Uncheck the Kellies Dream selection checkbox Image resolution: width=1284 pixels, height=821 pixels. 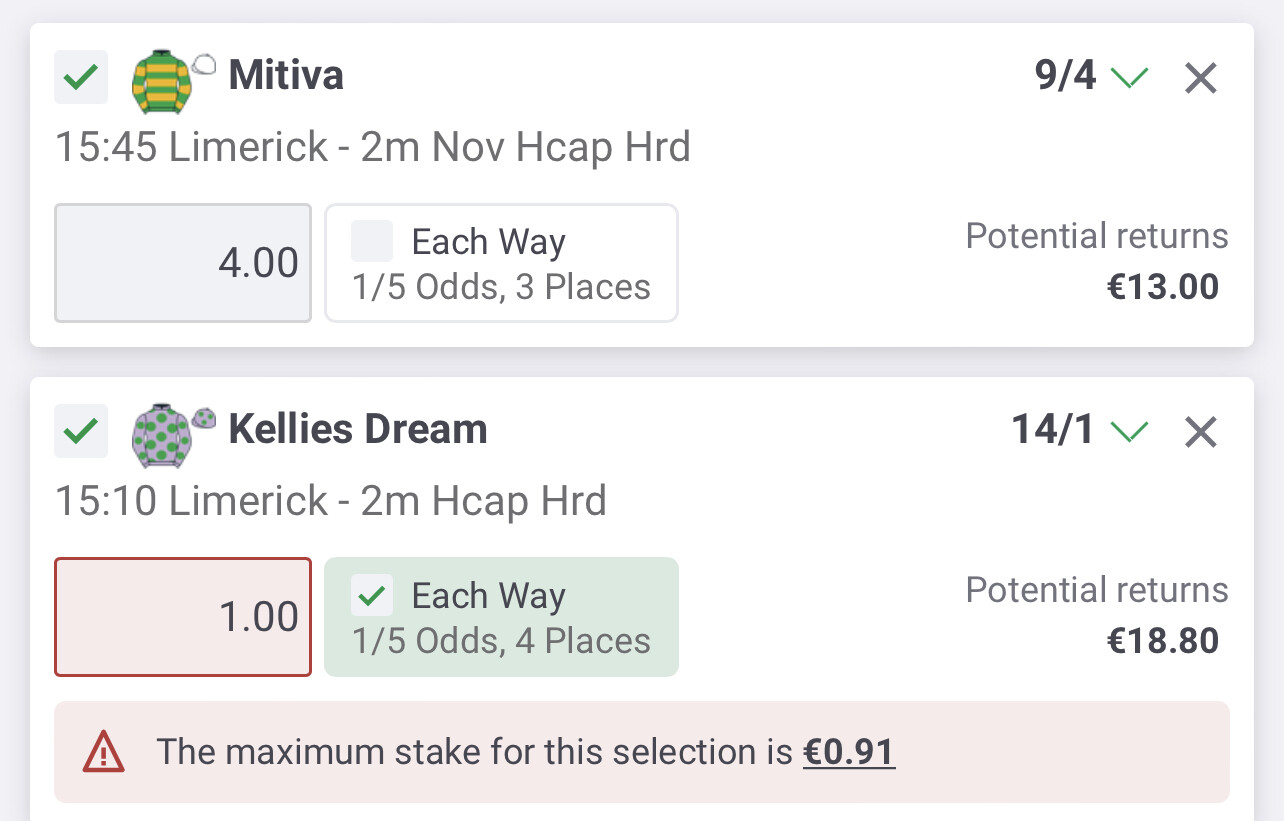pos(80,431)
